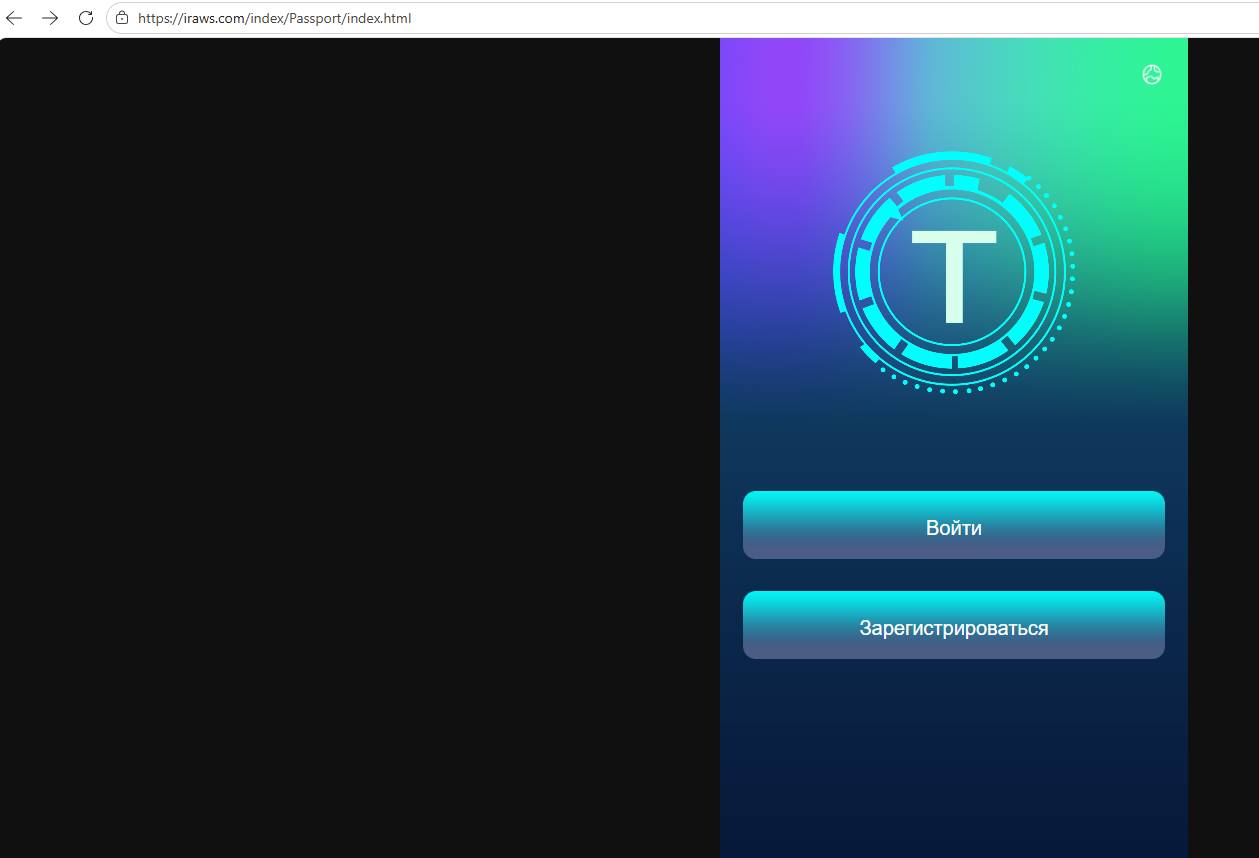The image size is (1259, 858).
Task: Click the browser forward arrow
Action: pyautogui.click(x=50, y=18)
